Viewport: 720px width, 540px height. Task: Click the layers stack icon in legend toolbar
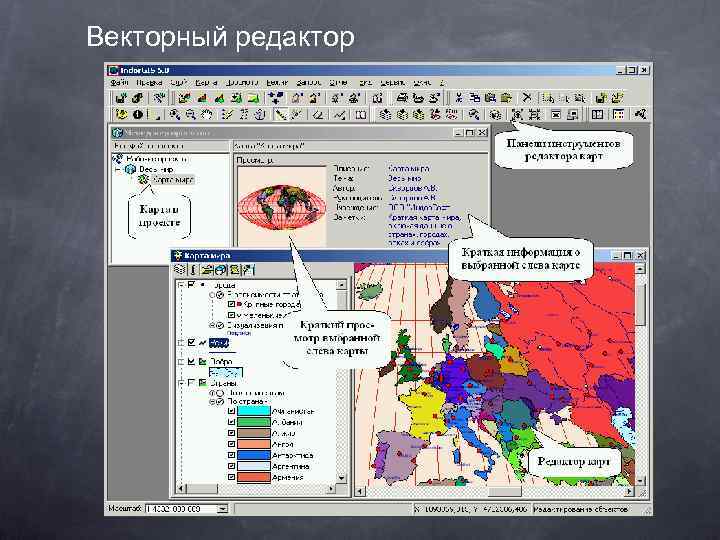(180, 270)
